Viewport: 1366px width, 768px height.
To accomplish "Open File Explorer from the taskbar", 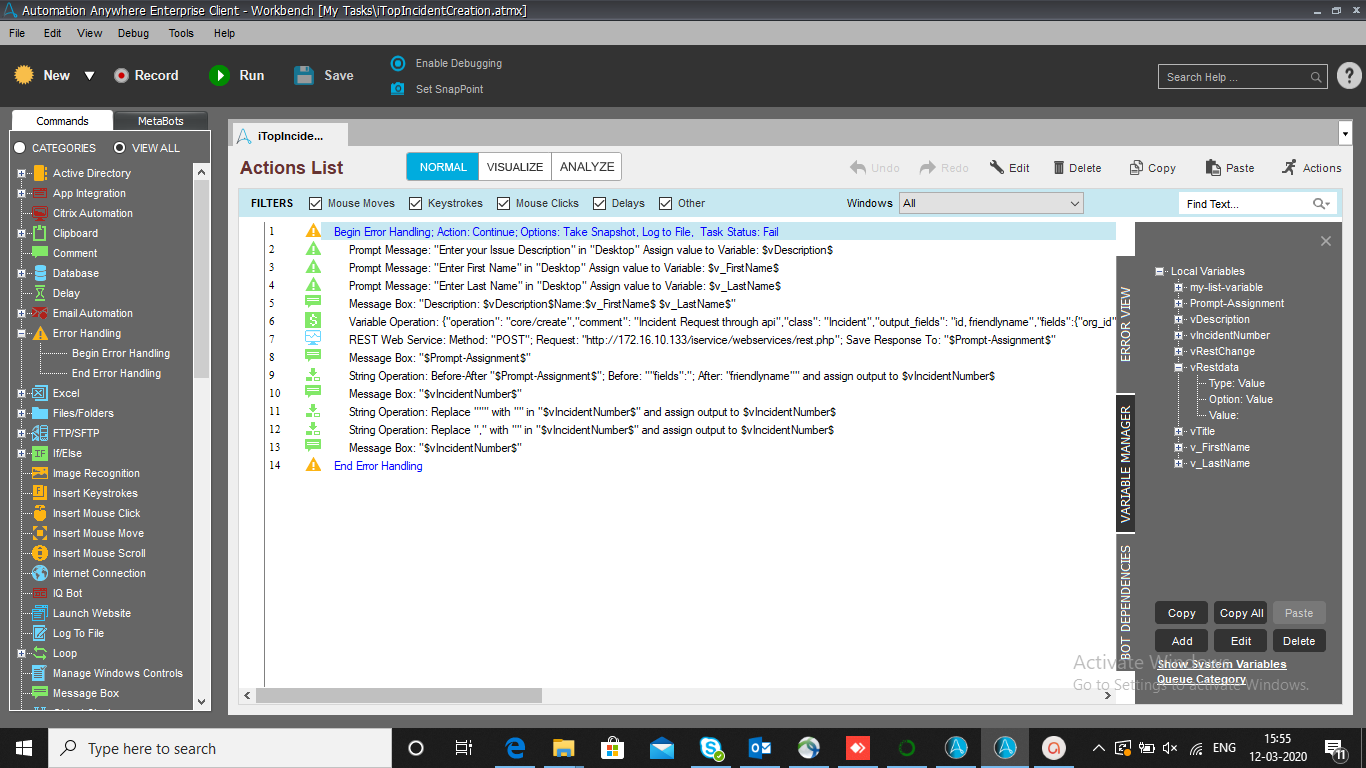I will click(564, 748).
